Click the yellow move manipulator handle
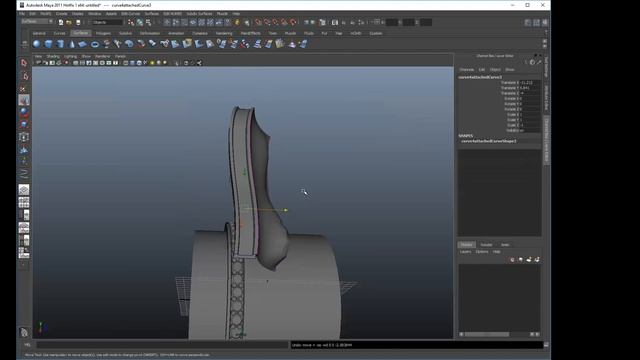The image size is (640, 360). click(286, 210)
